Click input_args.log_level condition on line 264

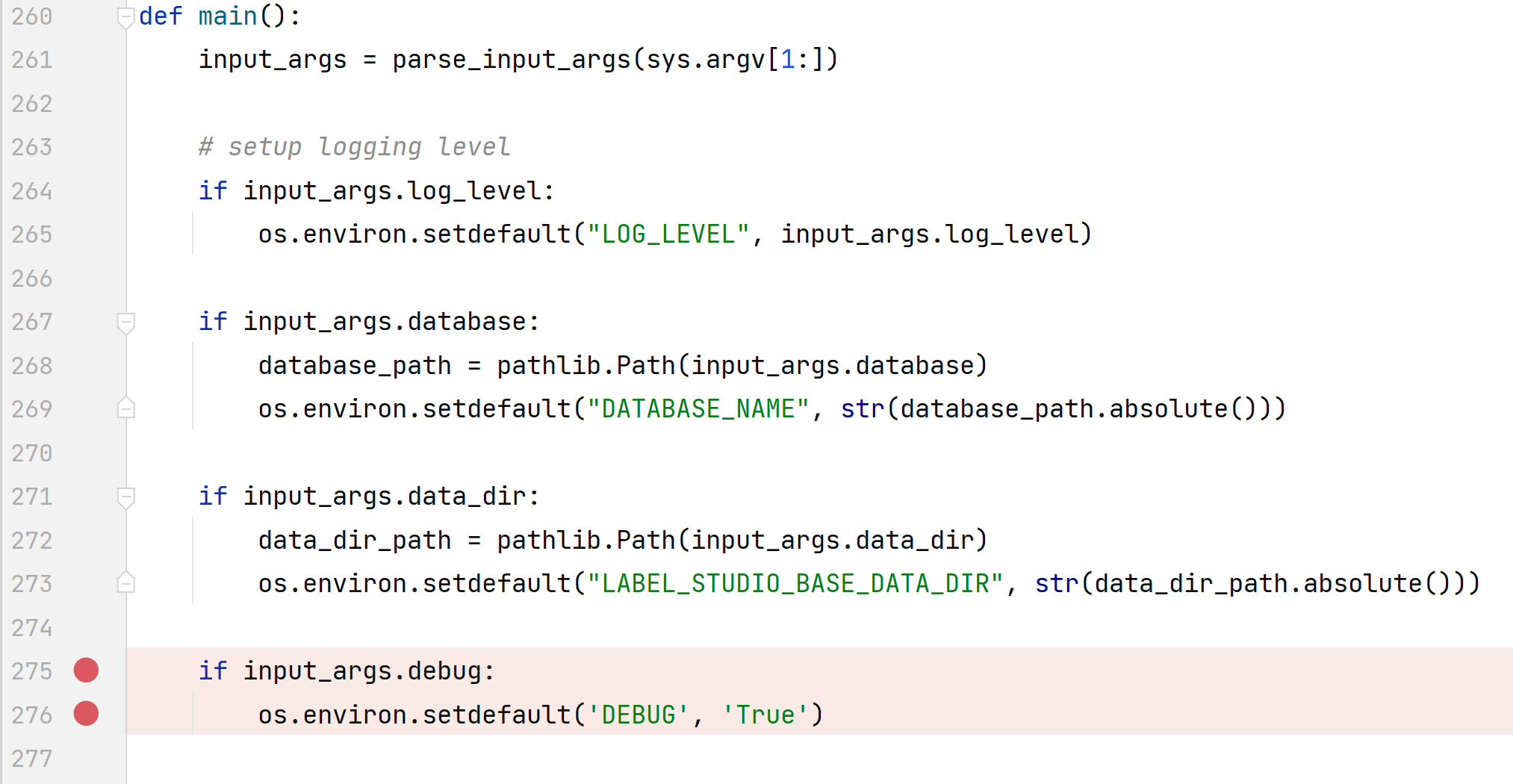pyautogui.click(x=392, y=191)
